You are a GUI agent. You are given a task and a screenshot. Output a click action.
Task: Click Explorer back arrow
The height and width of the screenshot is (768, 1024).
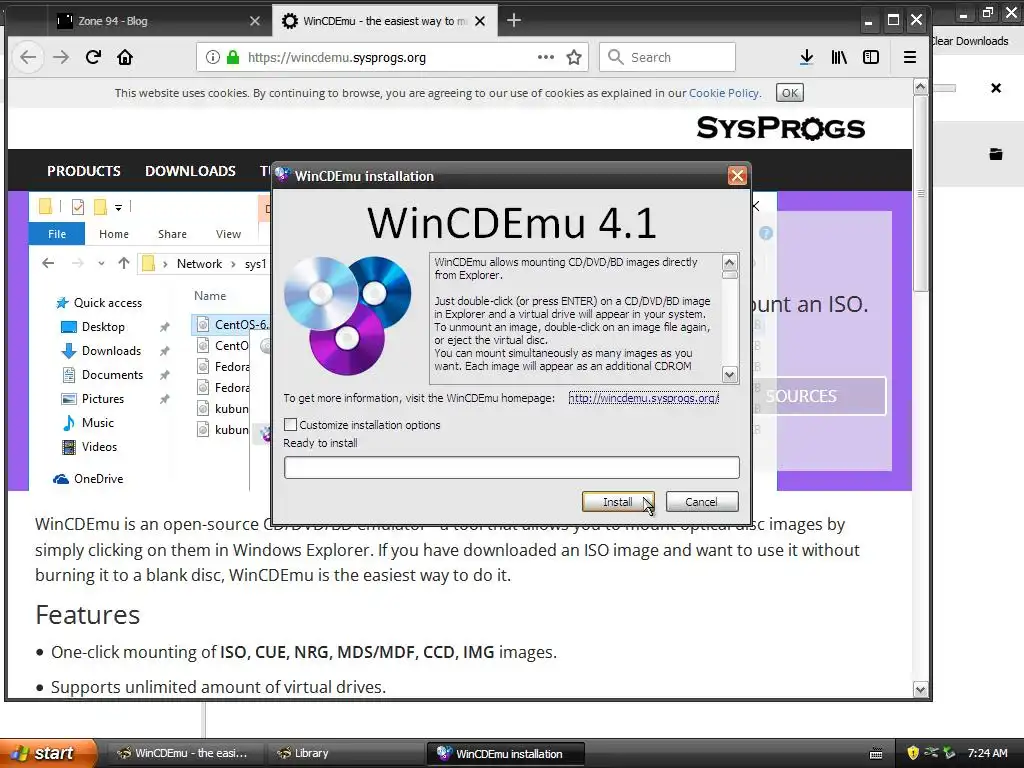click(x=48, y=263)
